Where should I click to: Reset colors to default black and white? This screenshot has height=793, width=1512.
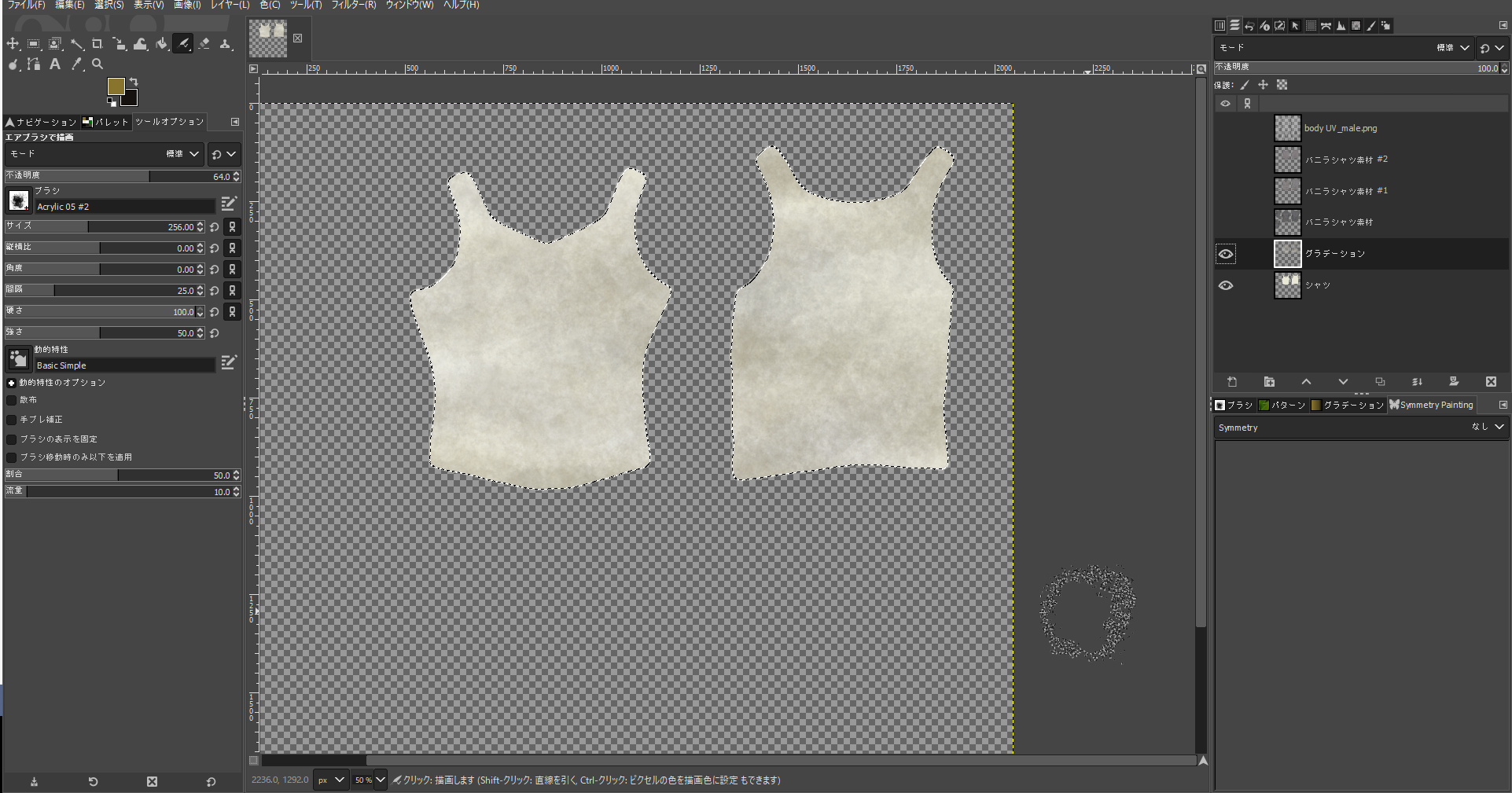point(112,102)
